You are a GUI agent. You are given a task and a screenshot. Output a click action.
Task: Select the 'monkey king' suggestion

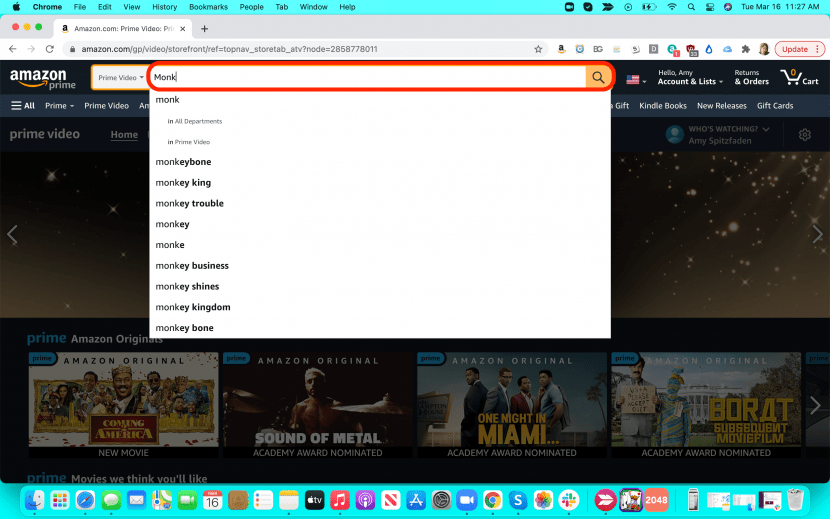(183, 183)
